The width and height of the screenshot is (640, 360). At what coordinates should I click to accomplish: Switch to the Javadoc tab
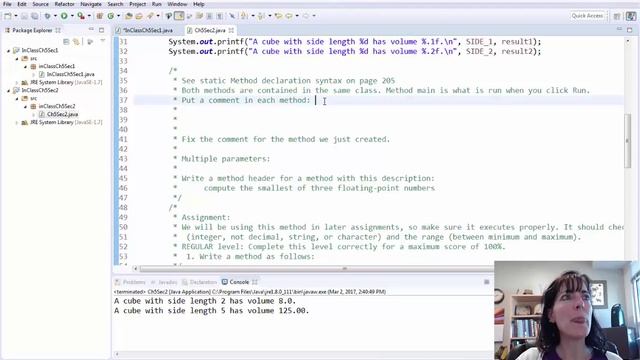pos(164,282)
